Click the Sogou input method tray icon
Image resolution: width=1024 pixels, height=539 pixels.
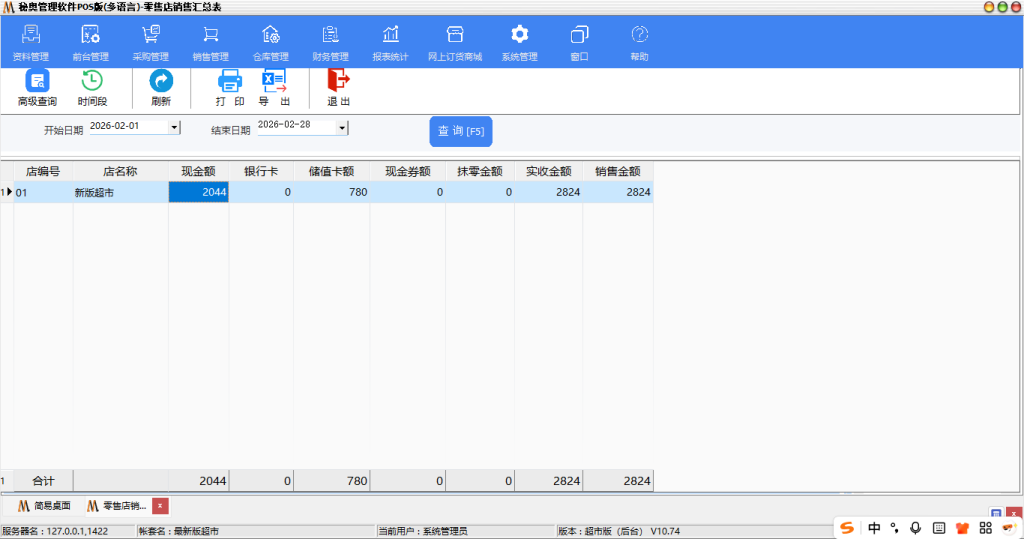tap(847, 527)
